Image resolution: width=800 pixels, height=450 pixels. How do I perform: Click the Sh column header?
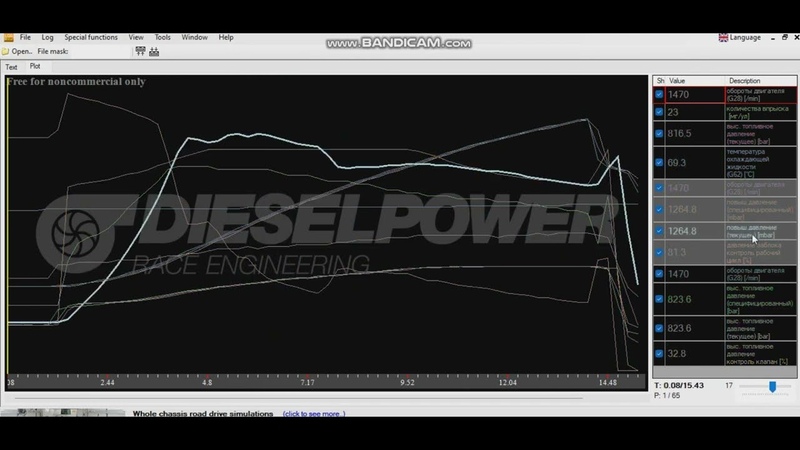click(660, 81)
